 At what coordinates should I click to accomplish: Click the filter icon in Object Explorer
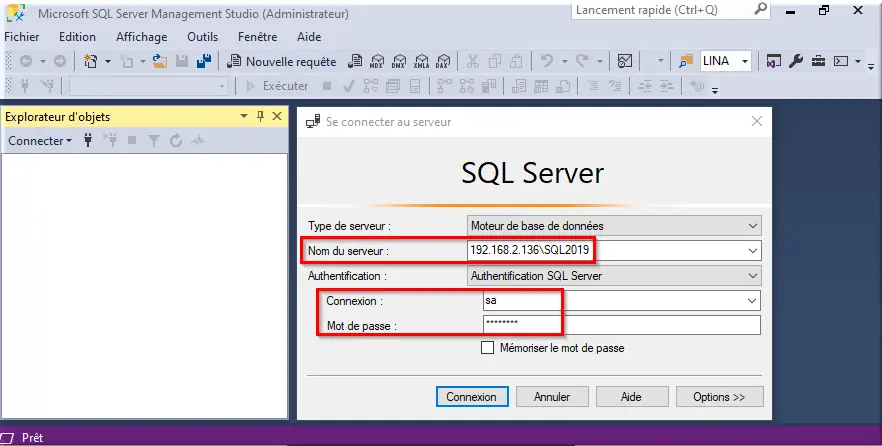[154, 141]
